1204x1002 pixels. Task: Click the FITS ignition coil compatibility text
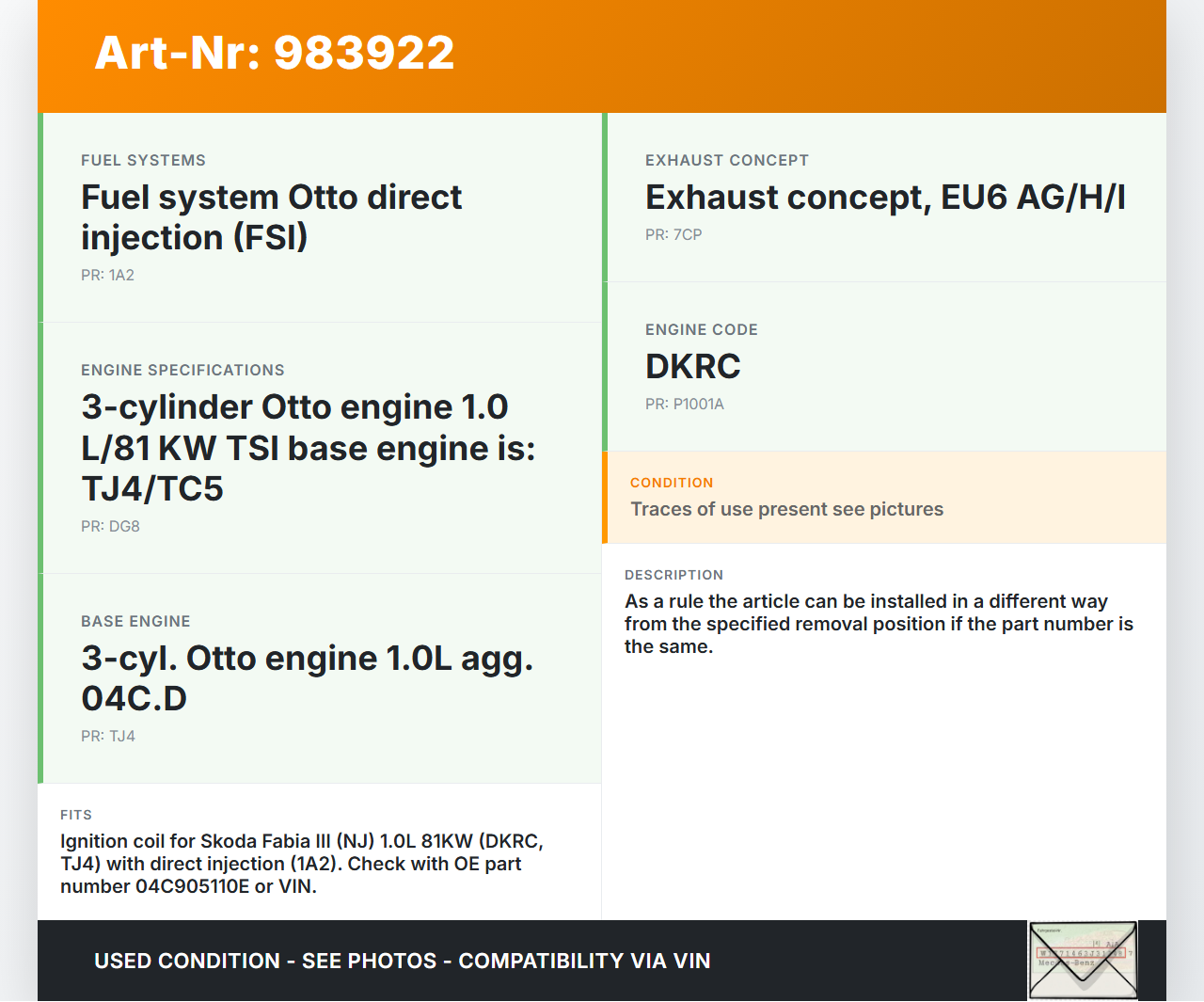tap(302, 864)
